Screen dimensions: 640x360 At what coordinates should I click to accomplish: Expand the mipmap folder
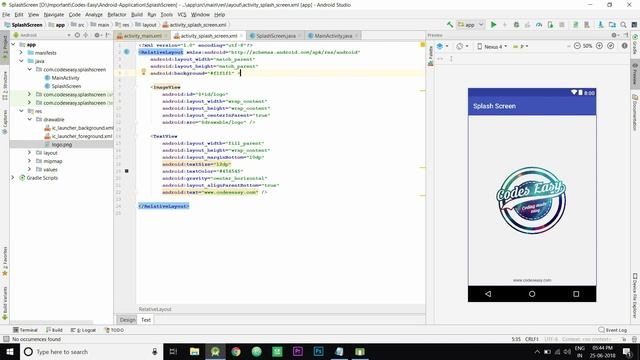(x=30, y=161)
